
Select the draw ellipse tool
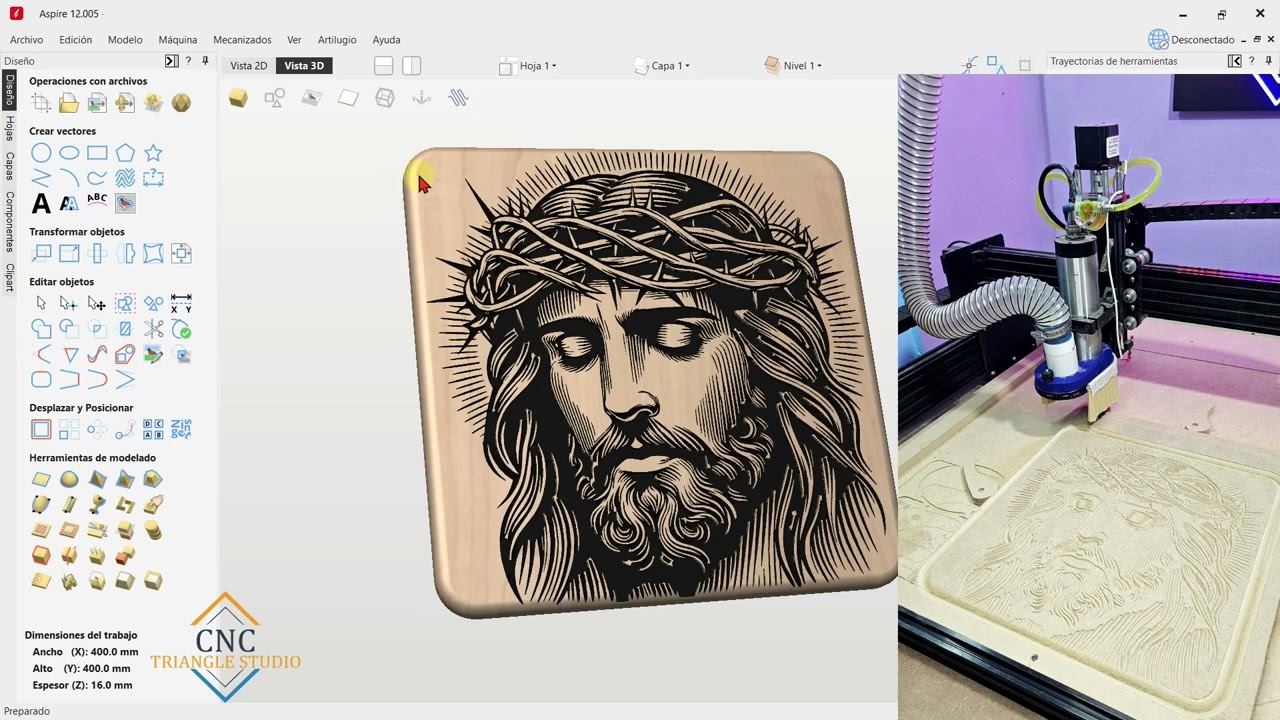69,153
